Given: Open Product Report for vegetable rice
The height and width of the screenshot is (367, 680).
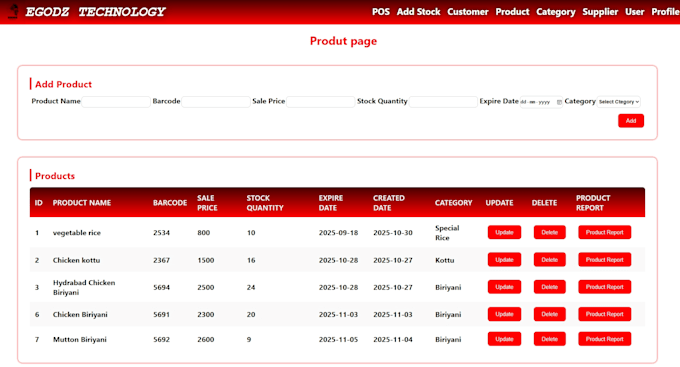Looking at the screenshot, I should 604,233.
